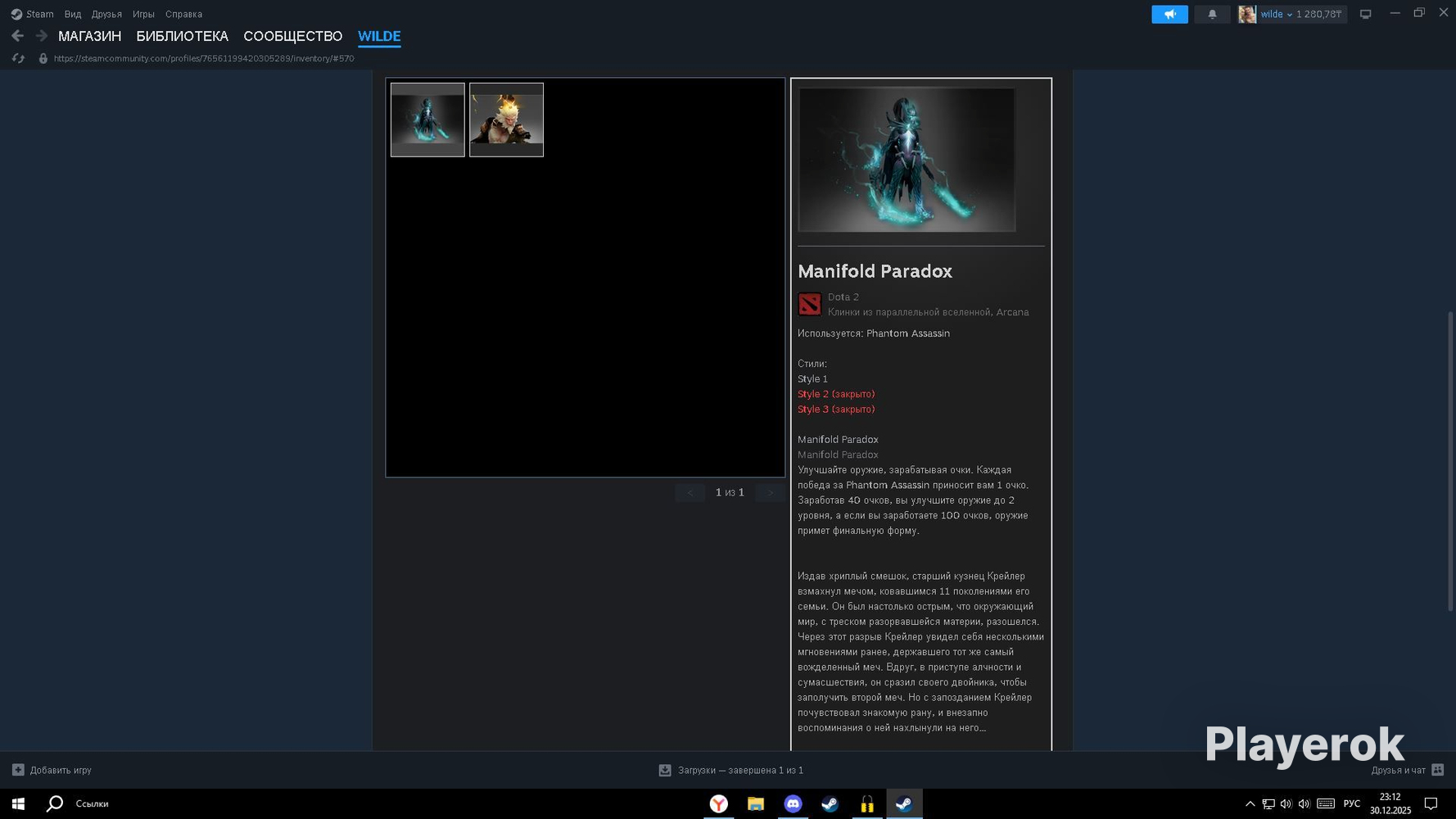Reload the page with the refresh icon

tap(18, 58)
